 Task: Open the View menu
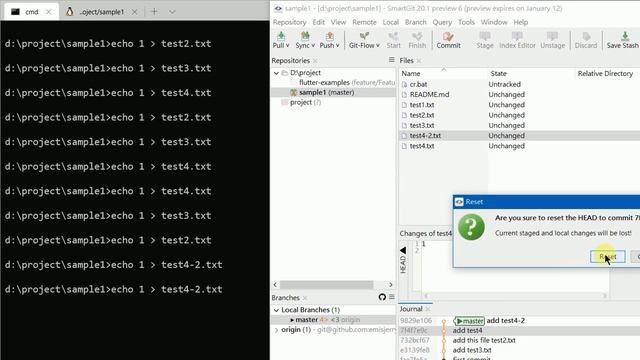(338, 22)
